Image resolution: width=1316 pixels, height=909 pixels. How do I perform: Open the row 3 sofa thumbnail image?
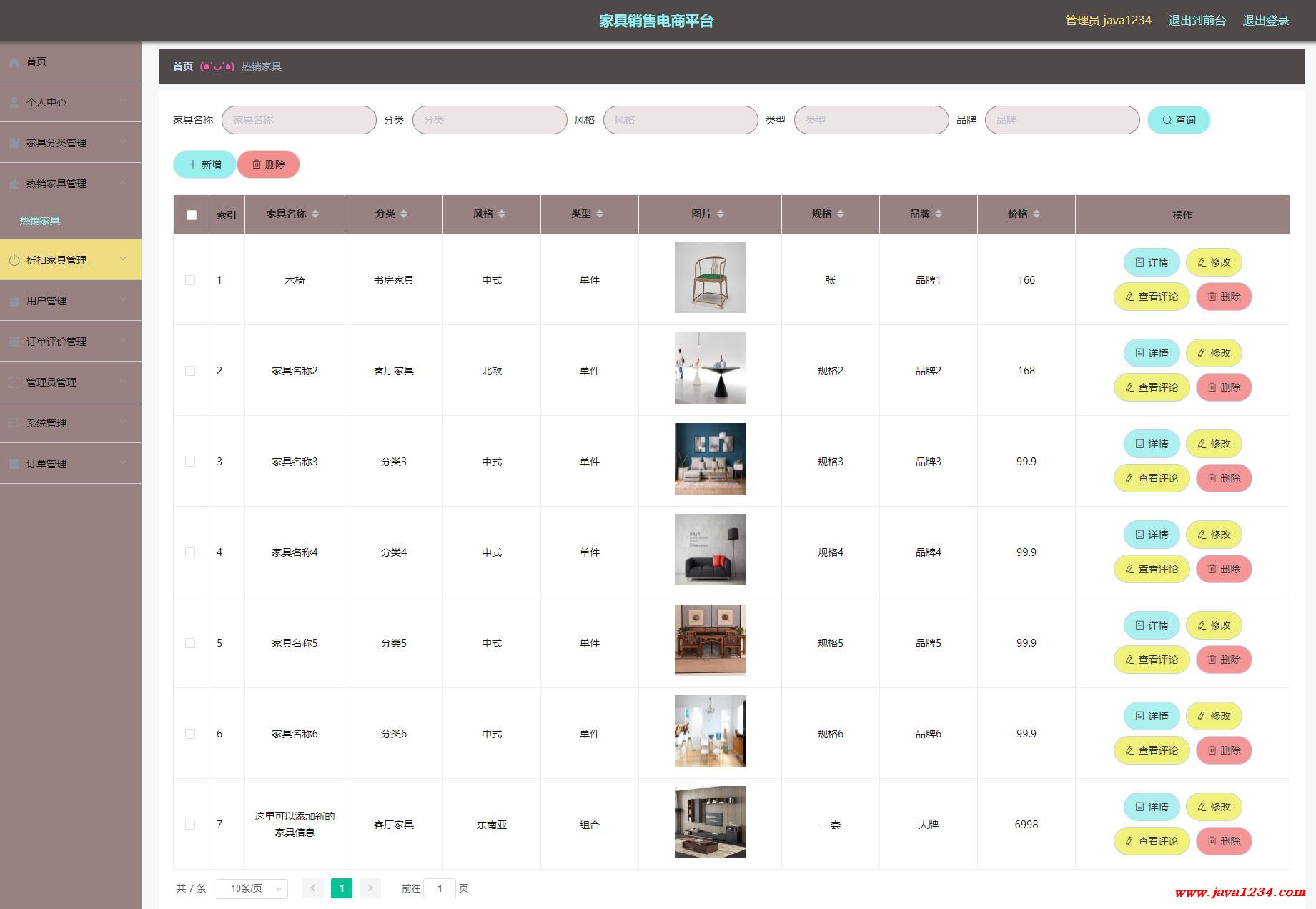click(711, 459)
